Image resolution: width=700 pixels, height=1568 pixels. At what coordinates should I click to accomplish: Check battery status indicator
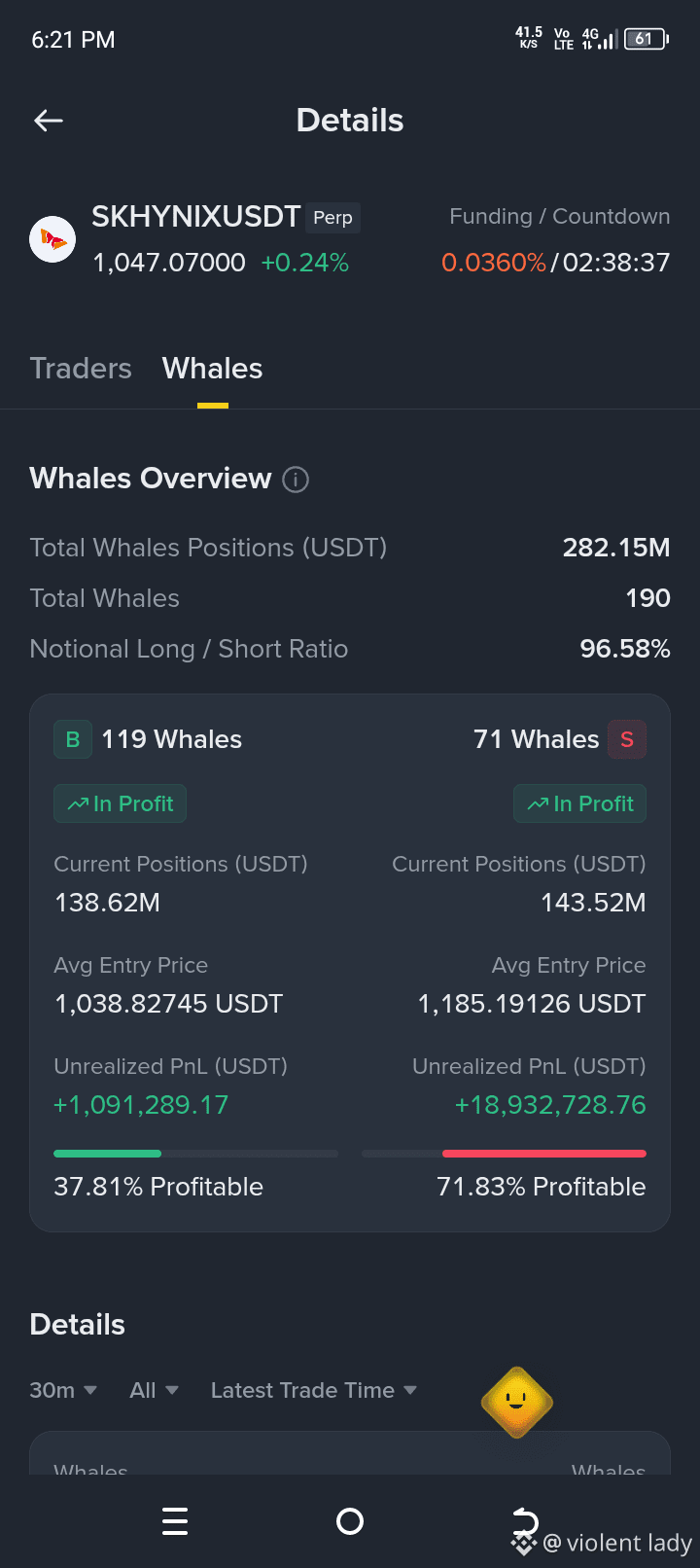click(646, 39)
